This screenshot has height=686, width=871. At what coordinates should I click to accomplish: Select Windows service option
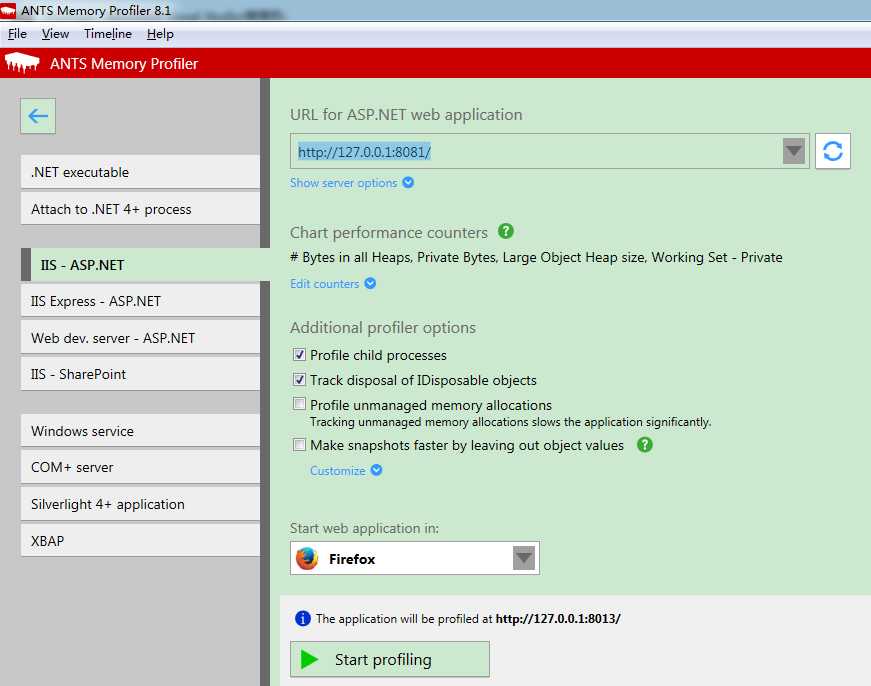(140, 430)
